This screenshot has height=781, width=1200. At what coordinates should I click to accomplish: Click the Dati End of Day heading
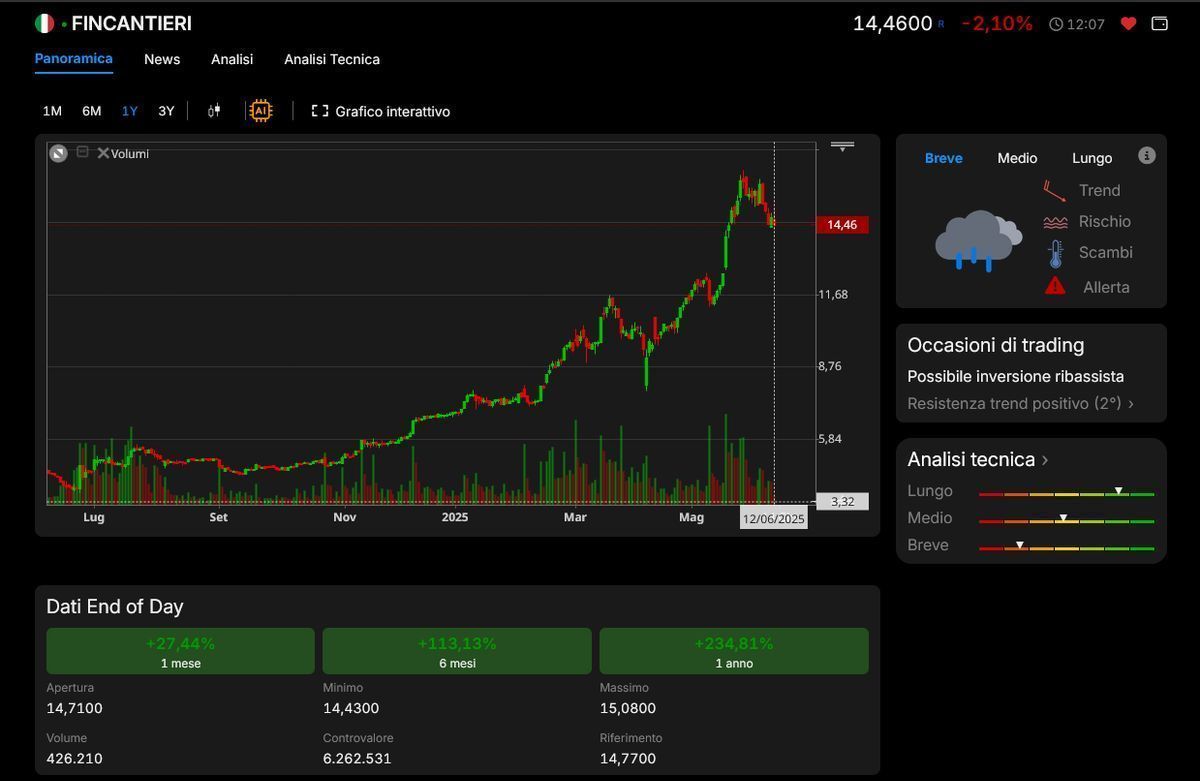coord(115,606)
